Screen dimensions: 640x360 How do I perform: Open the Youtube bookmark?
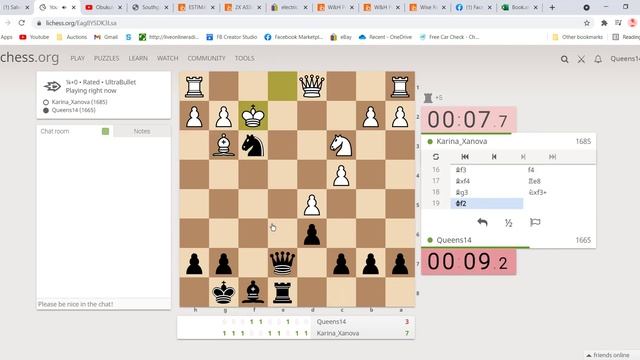(34, 37)
